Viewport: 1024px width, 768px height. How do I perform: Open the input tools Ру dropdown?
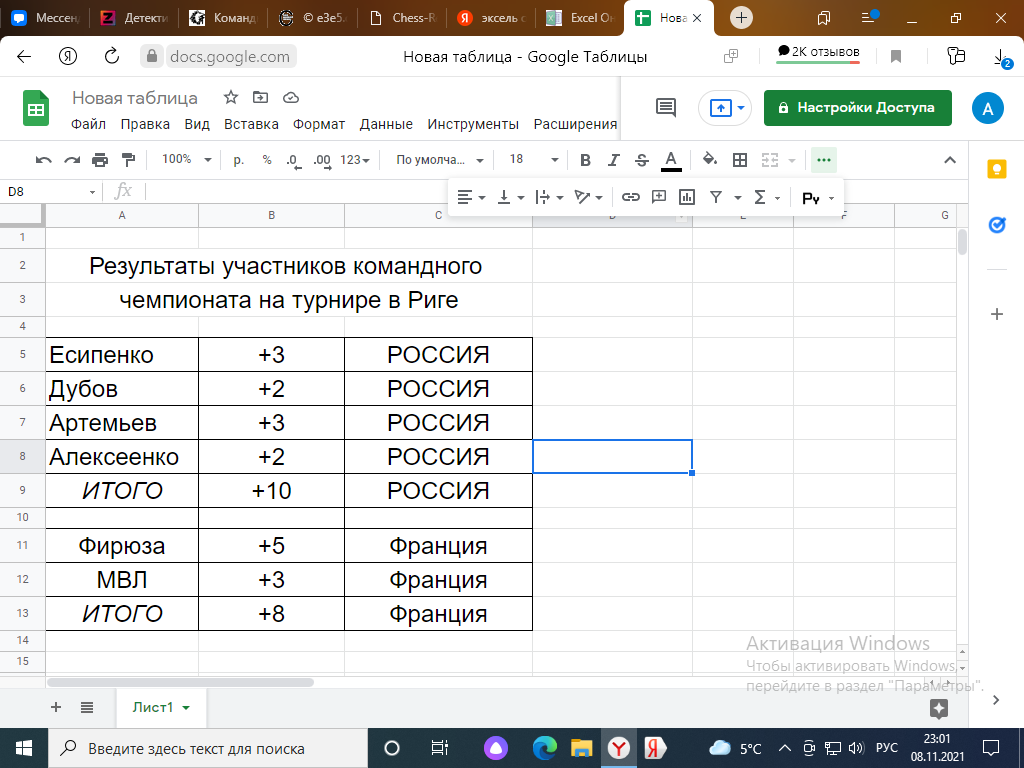coord(818,198)
